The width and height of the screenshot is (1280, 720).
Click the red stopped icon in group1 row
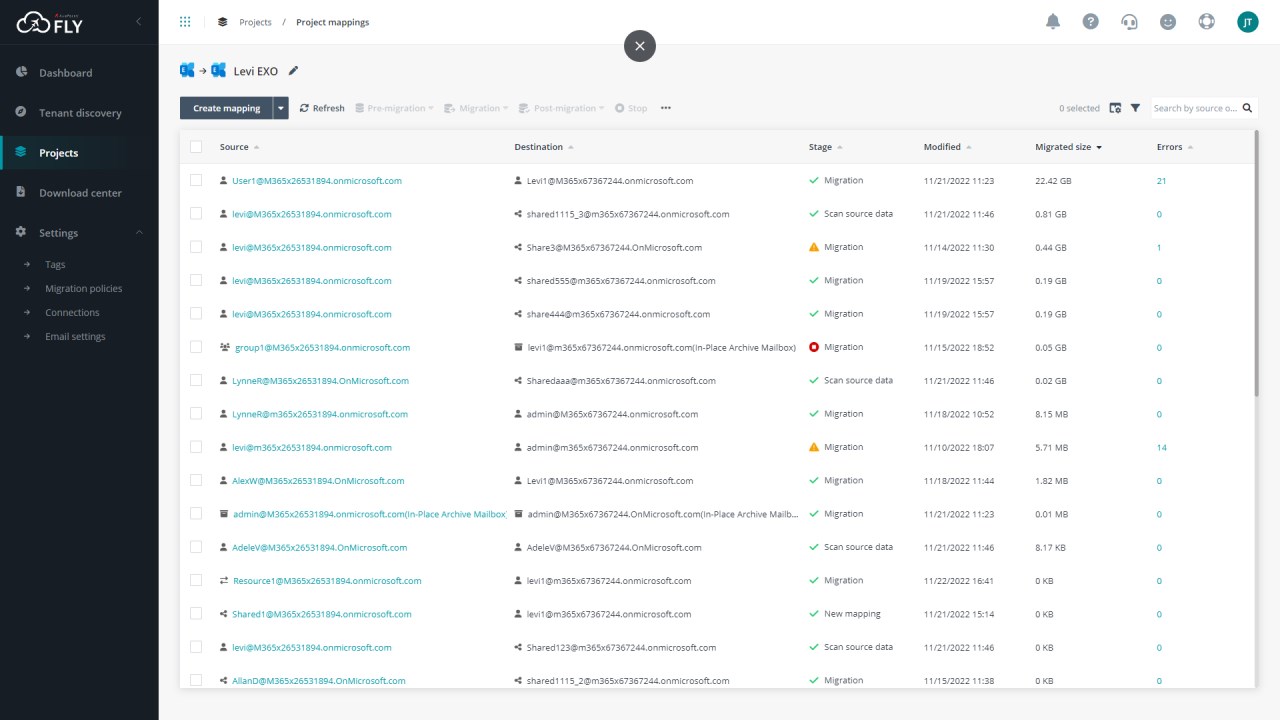point(814,347)
